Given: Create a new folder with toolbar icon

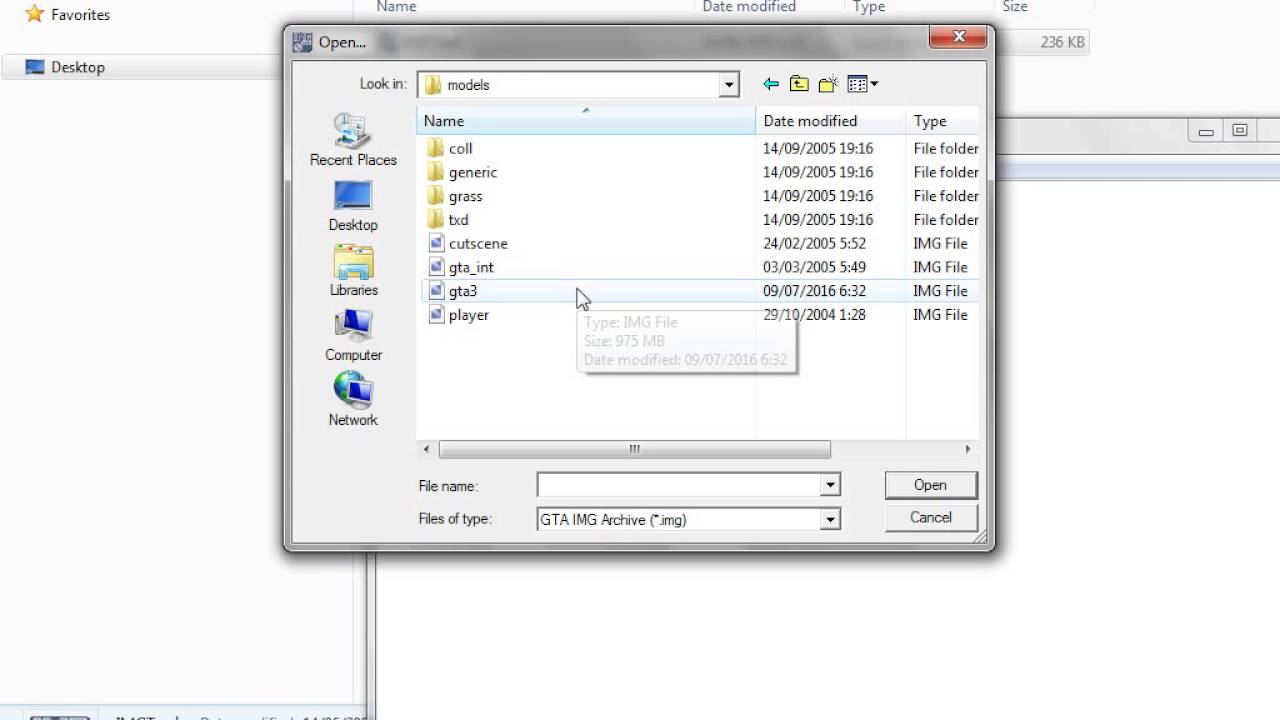Looking at the screenshot, I should (827, 84).
